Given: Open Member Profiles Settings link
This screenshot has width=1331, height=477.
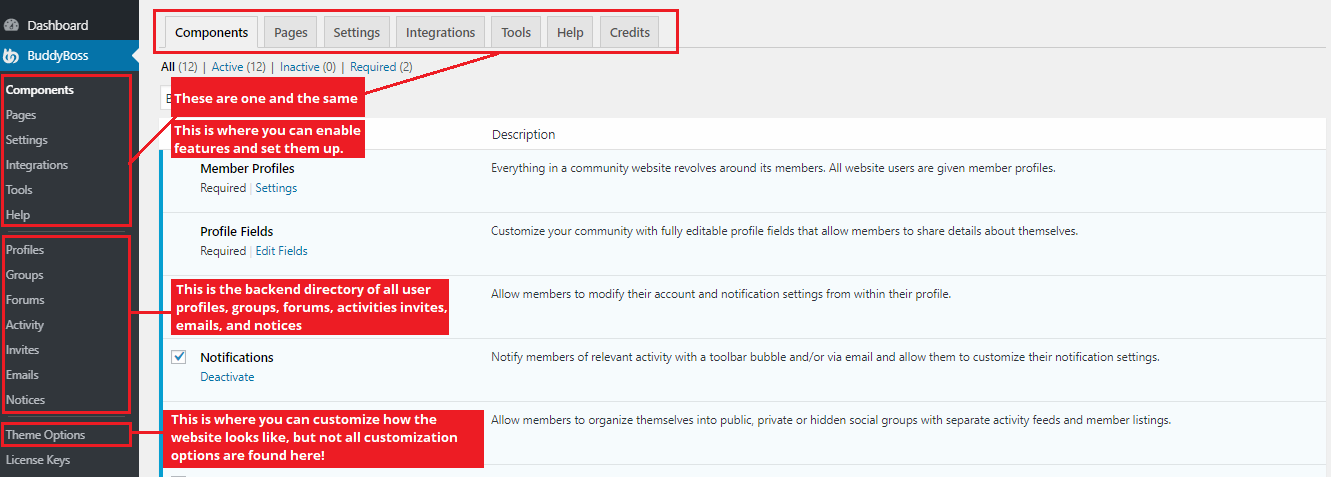Looking at the screenshot, I should (276, 188).
